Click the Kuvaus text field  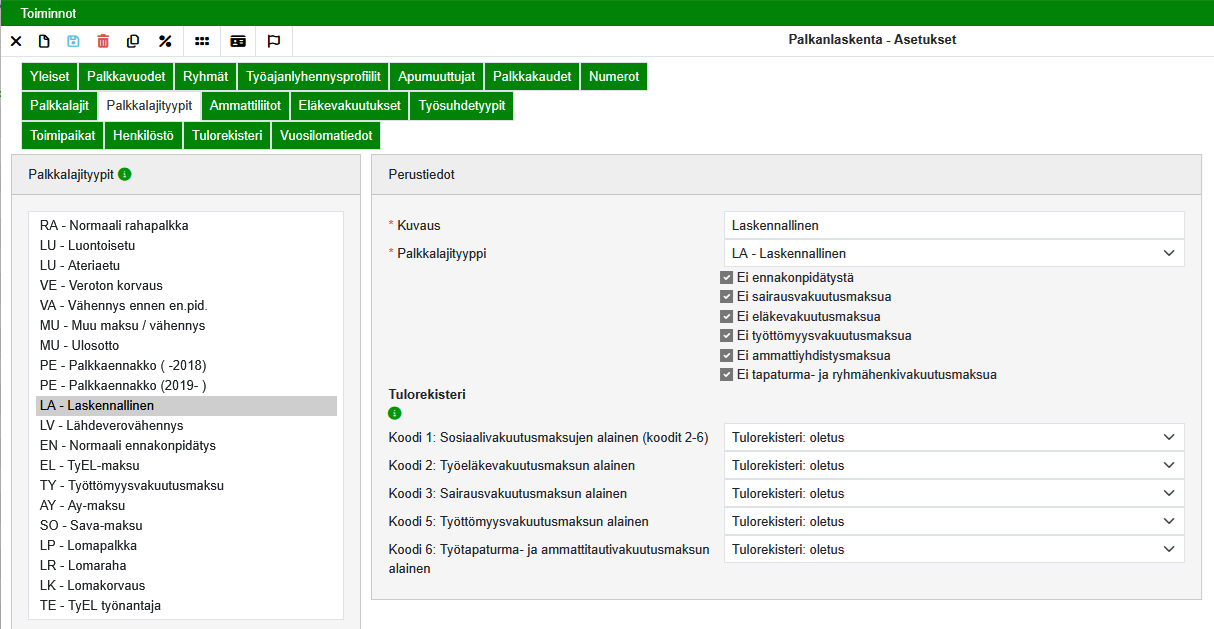coord(953,226)
